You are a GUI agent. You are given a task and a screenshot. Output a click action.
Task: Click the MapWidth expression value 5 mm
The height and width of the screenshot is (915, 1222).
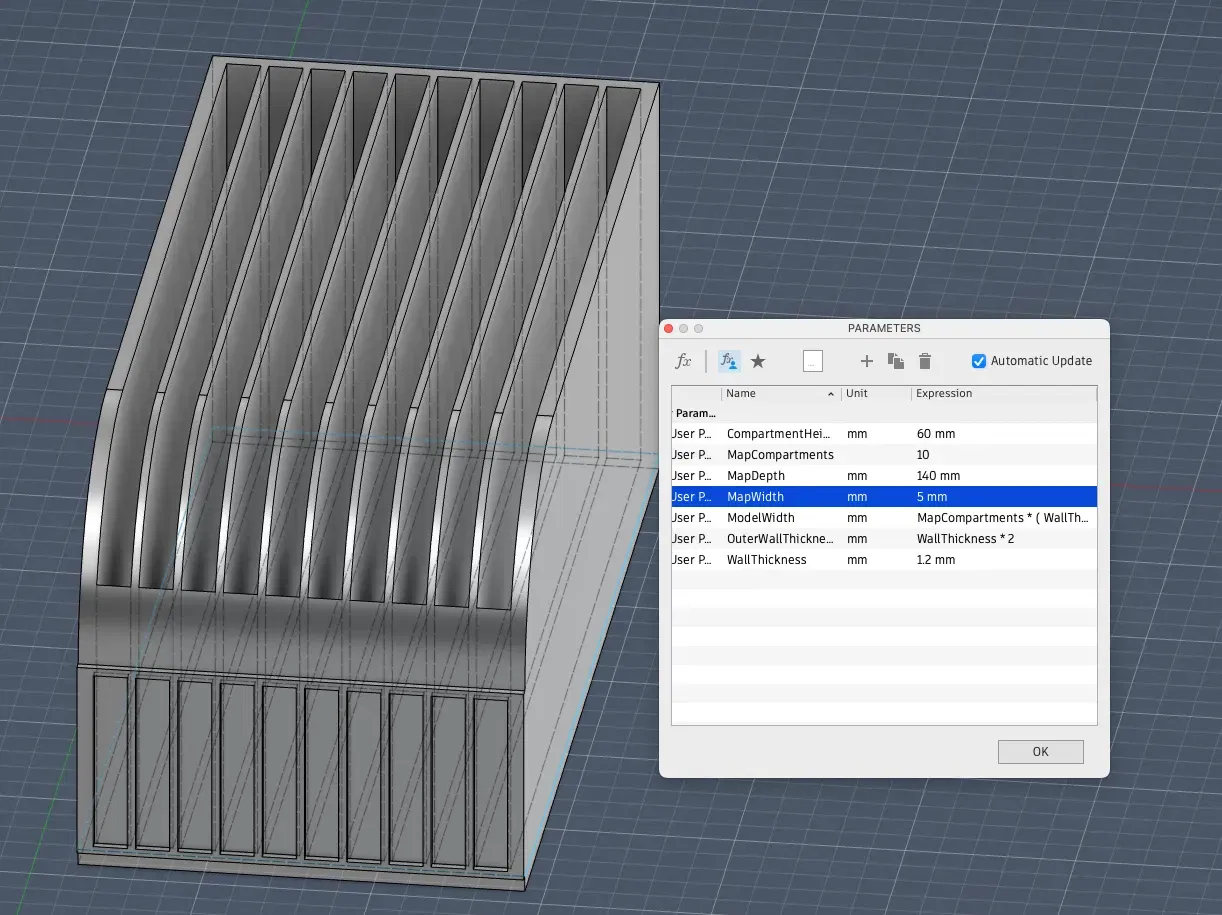[x=932, y=497]
